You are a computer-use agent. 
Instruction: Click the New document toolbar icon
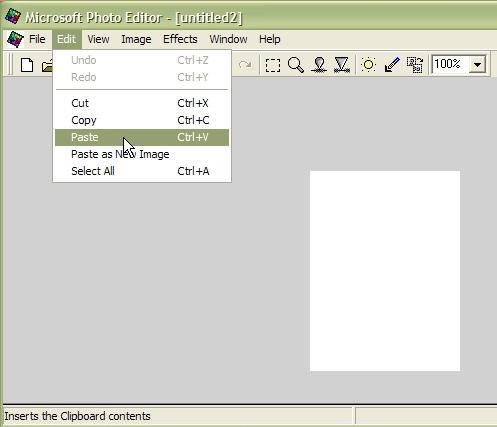click(27, 65)
